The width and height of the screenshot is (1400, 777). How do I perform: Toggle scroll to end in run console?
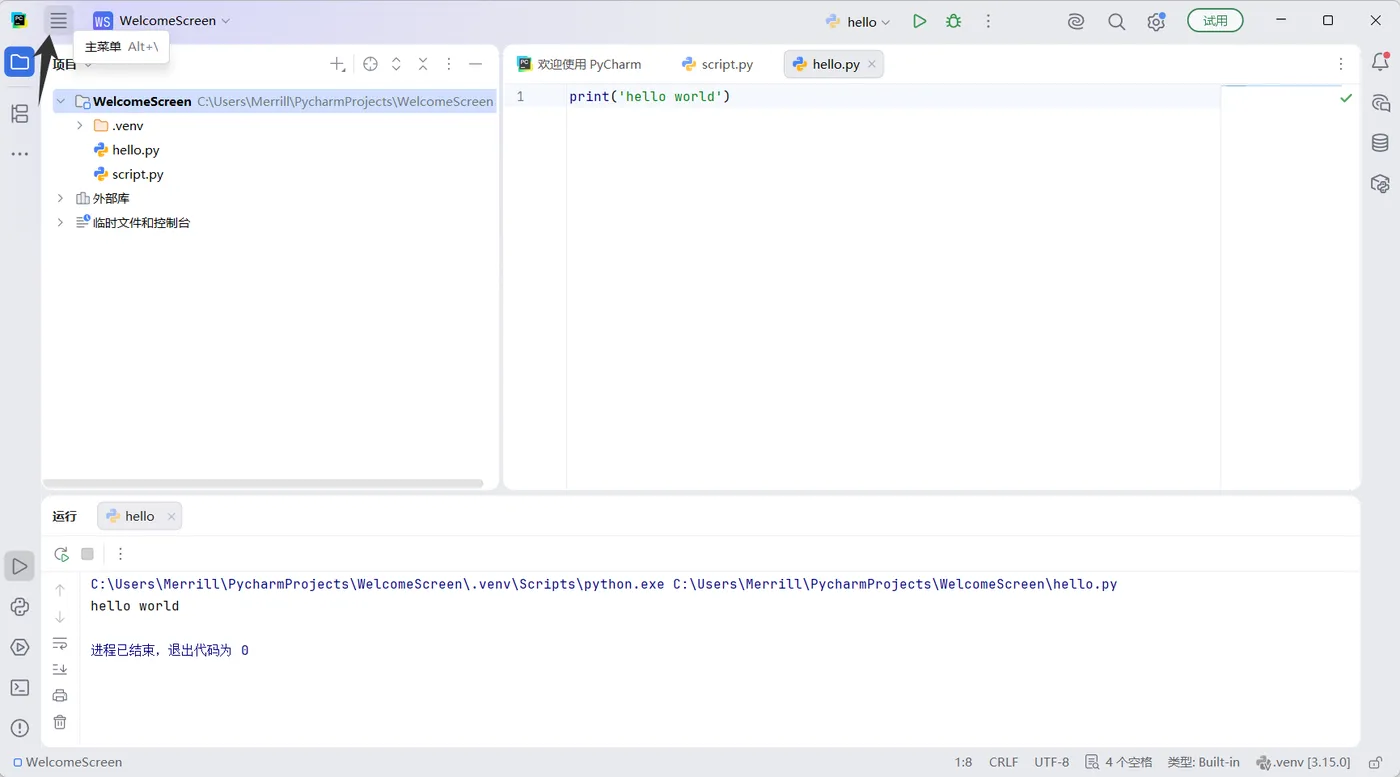[60, 669]
